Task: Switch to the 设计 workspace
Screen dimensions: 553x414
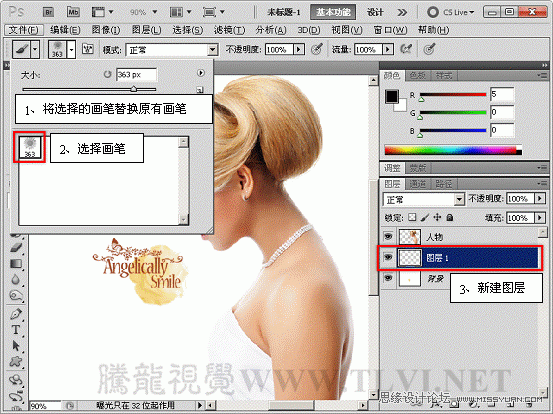Action: (x=375, y=12)
